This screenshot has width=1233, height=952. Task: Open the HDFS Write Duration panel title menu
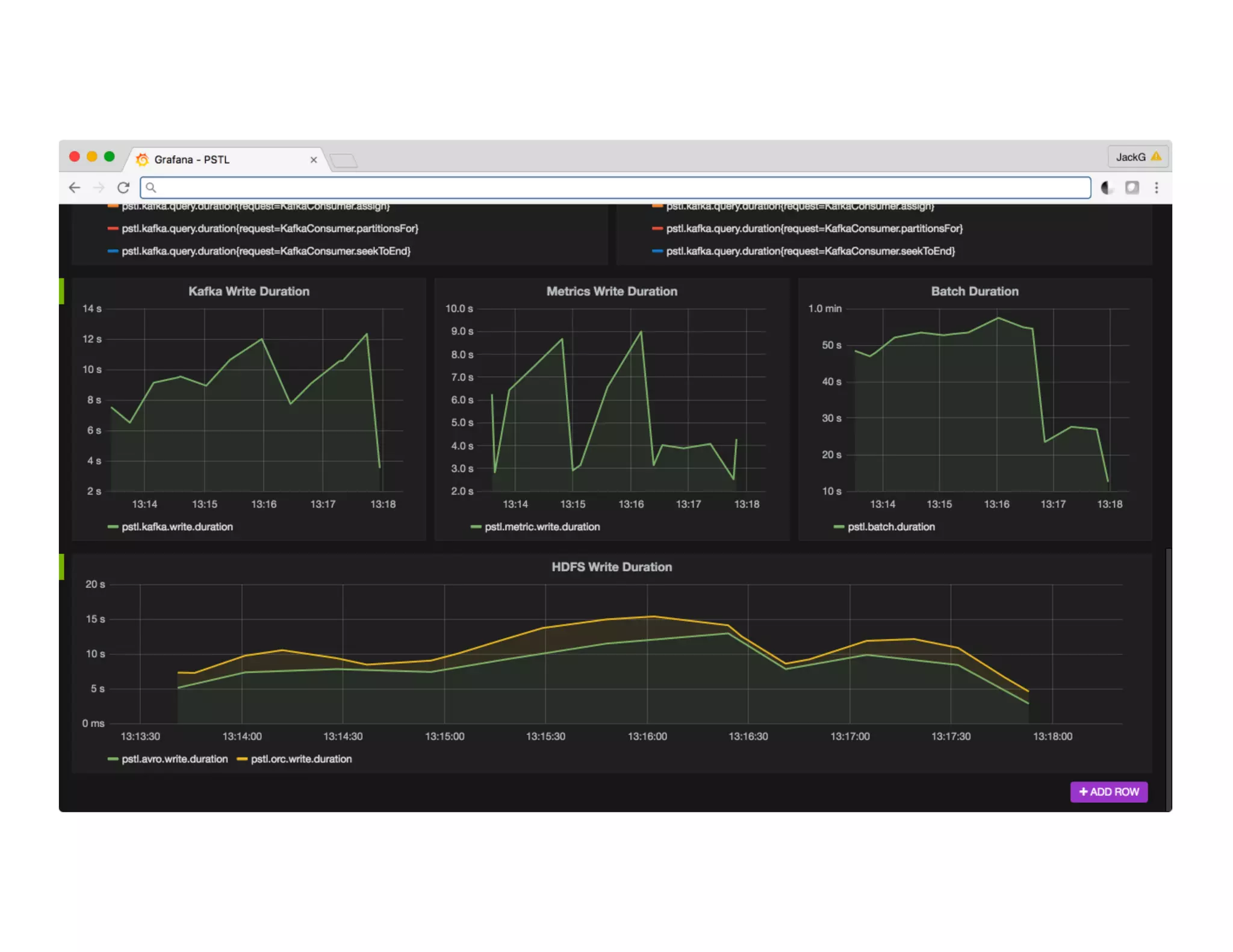[612, 567]
